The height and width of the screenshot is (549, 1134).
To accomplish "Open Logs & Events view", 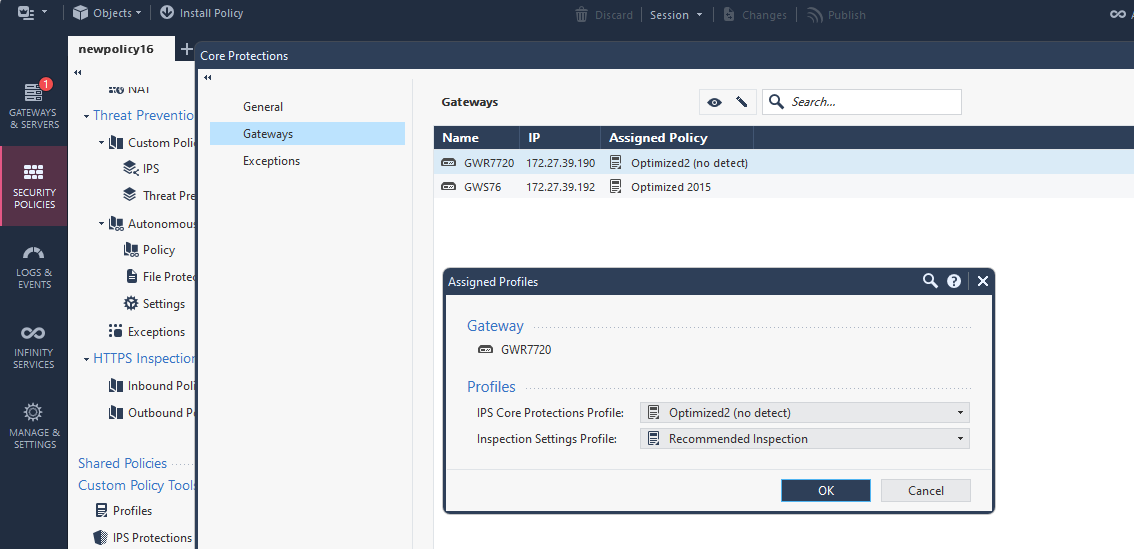I will [34, 267].
